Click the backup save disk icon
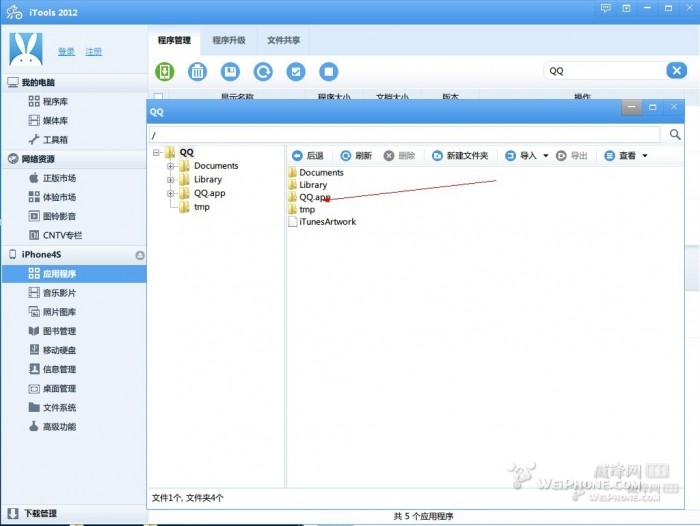Viewport: 700px width, 526px height. pyautogui.click(x=230, y=71)
